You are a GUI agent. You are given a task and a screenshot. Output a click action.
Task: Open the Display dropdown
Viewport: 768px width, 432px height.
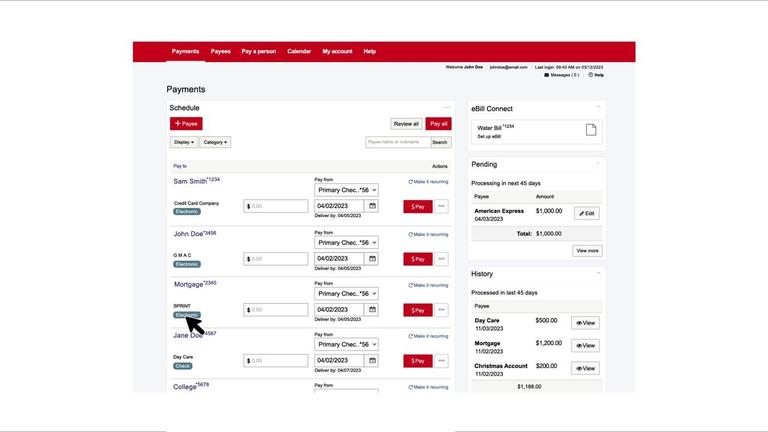pos(184,142)
